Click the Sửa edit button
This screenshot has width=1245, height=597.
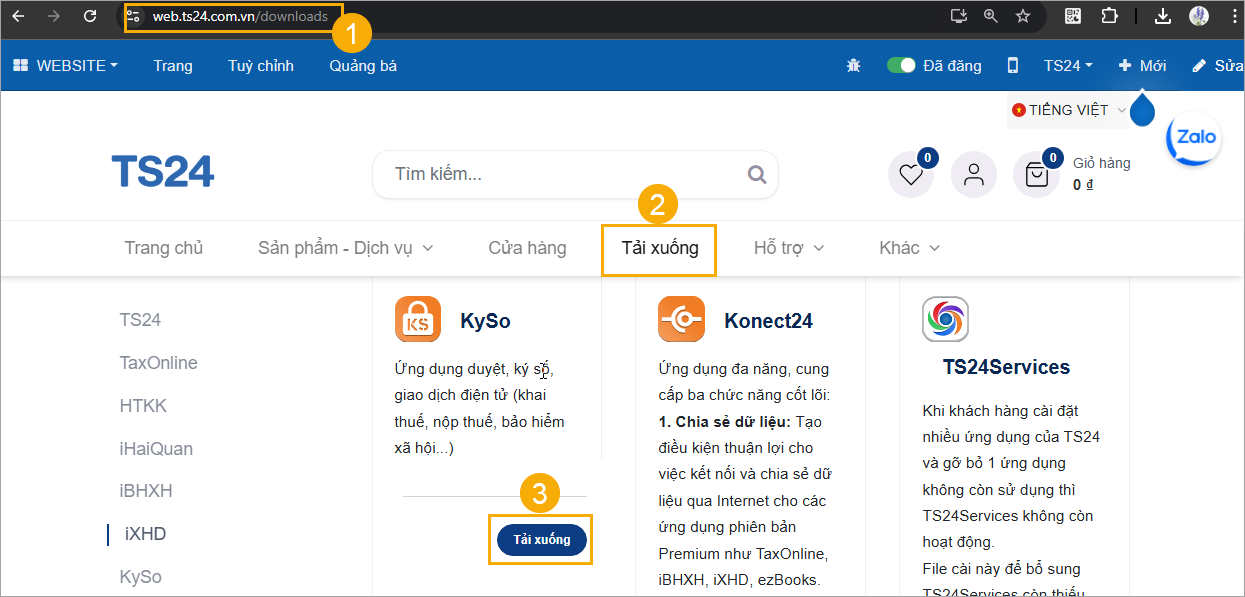1218,65
